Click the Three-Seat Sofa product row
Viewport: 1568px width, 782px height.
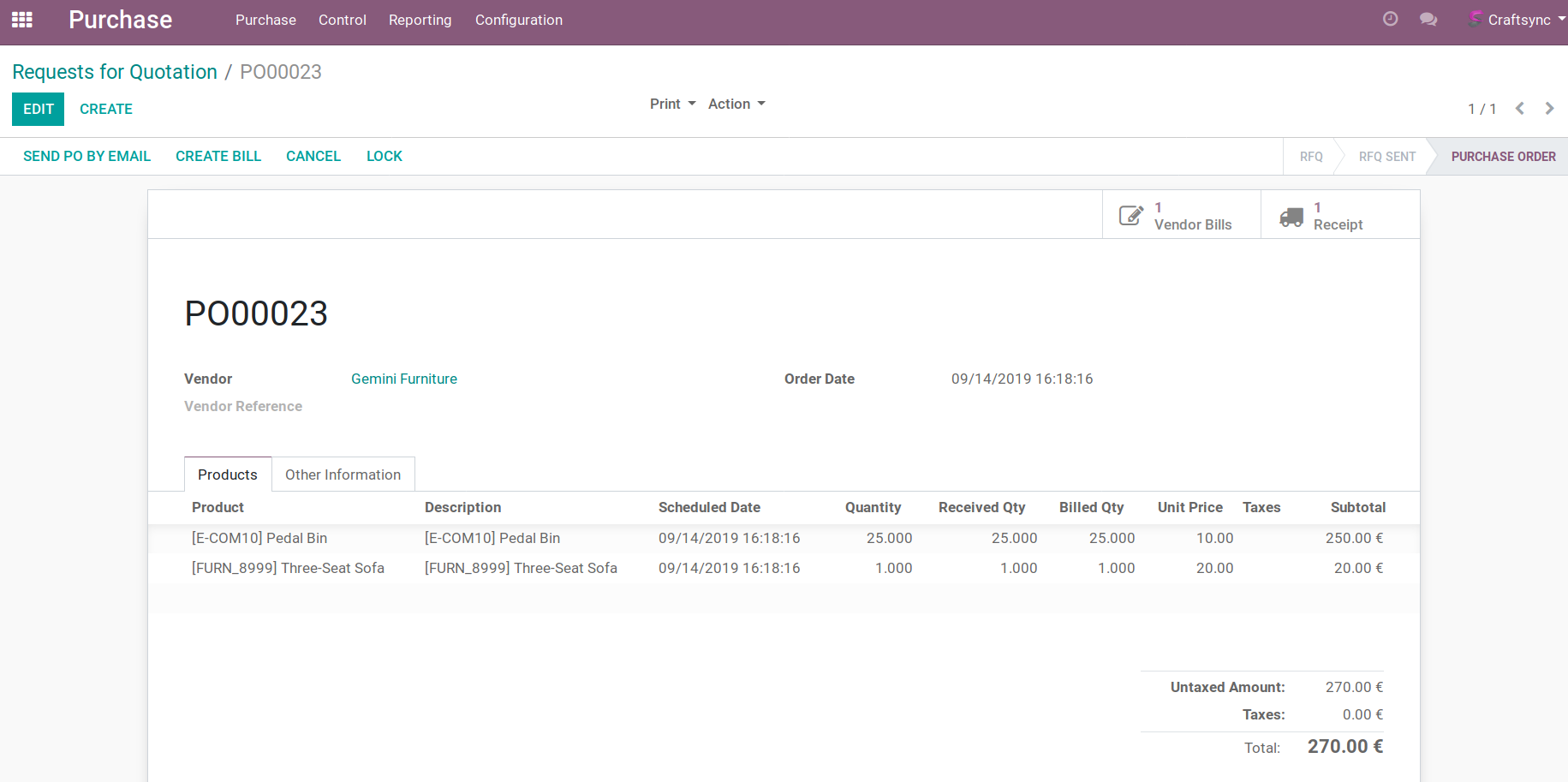coord(288,568)
